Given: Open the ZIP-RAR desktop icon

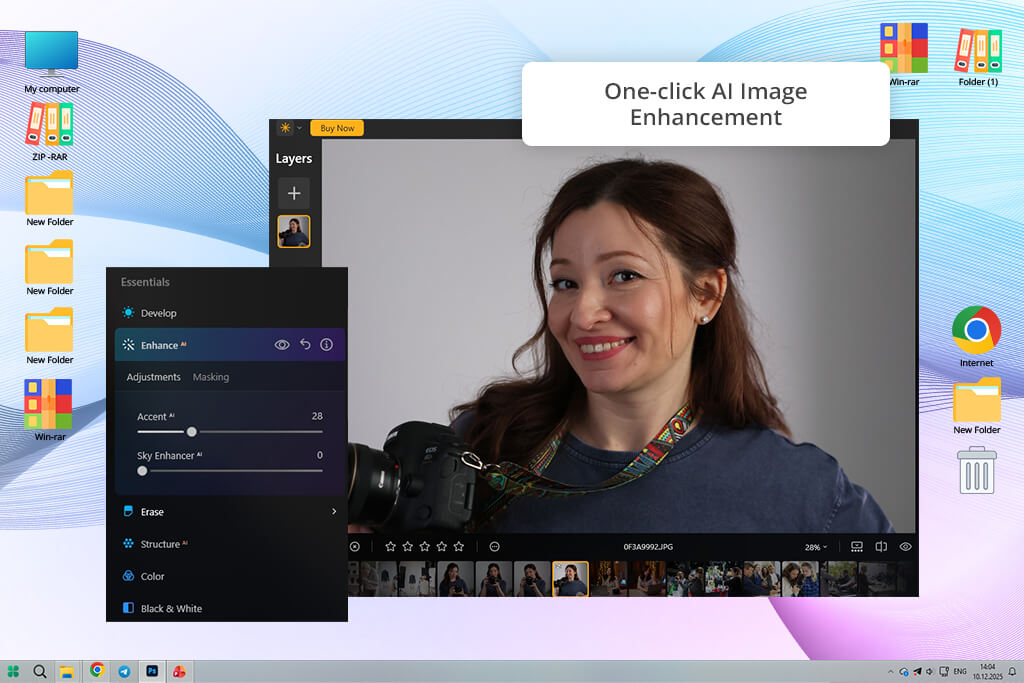Looking at the screenshot, I should coord(50,132).
